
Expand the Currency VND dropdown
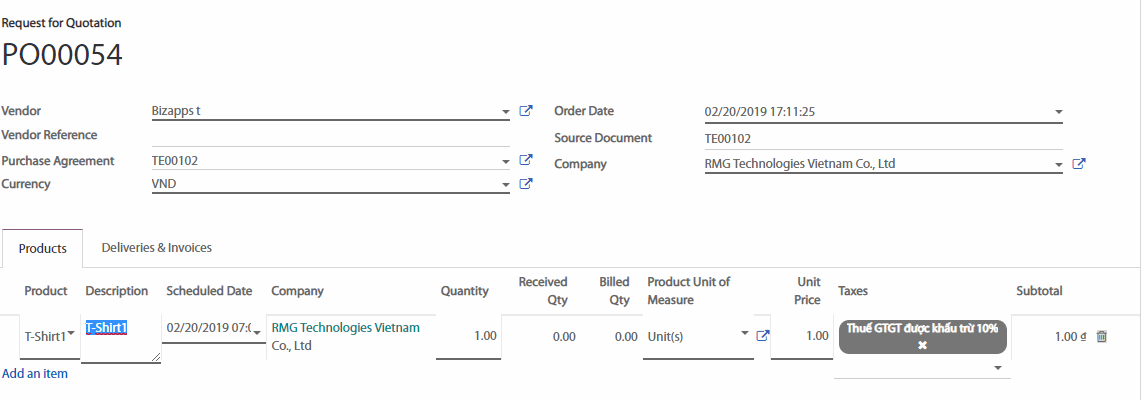click(506, 185)
